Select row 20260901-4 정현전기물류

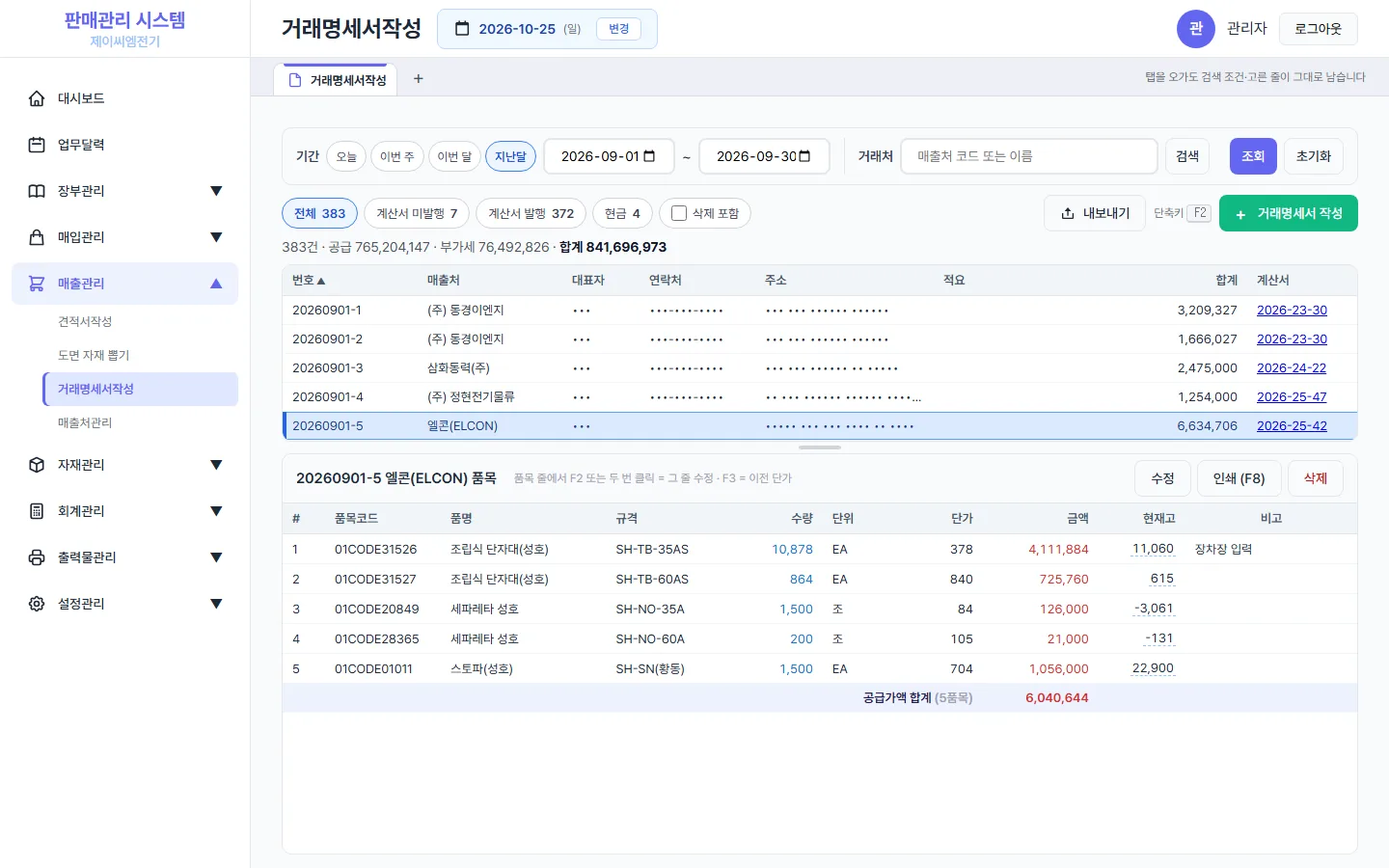820,396
